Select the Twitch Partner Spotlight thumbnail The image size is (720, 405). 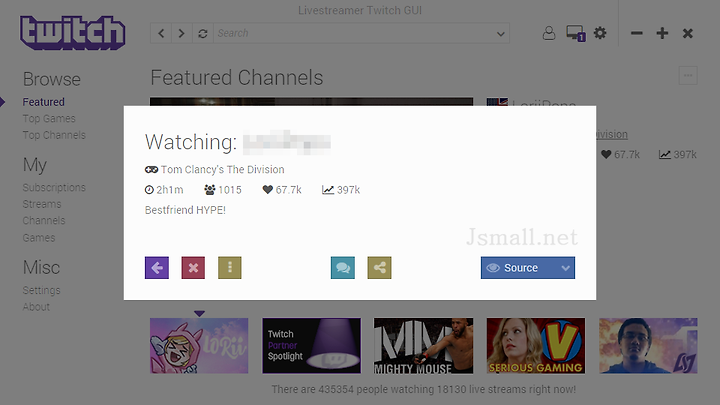(x=311, y=346)
